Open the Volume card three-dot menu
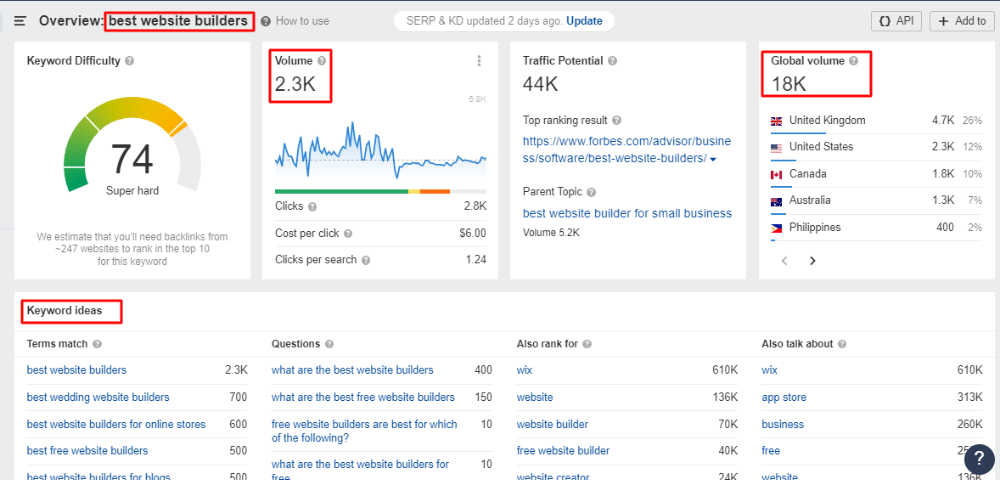Screen dimensions: 1000x480 click(x=479, y=61)
